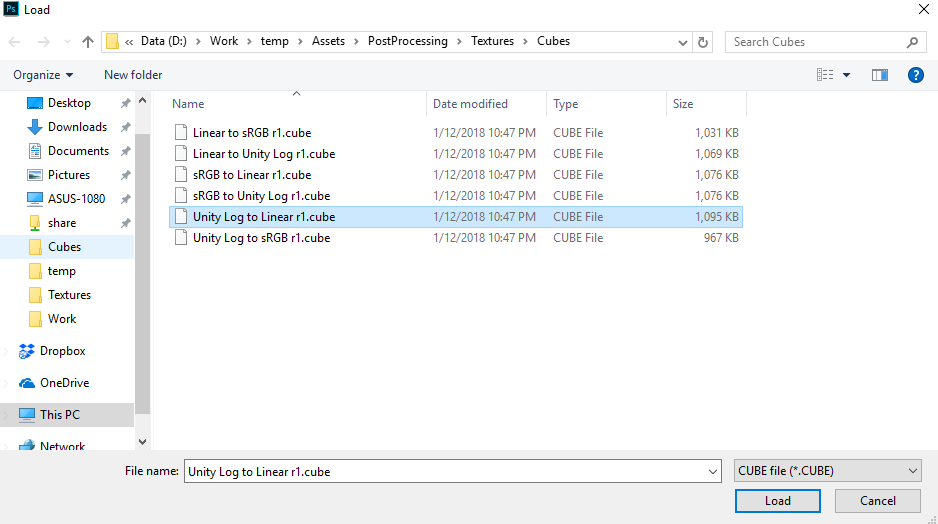Toggle the preview pane icon
The height and width of the screenshot is (524, 938).
pyautogui.click(x=880, y=75)
